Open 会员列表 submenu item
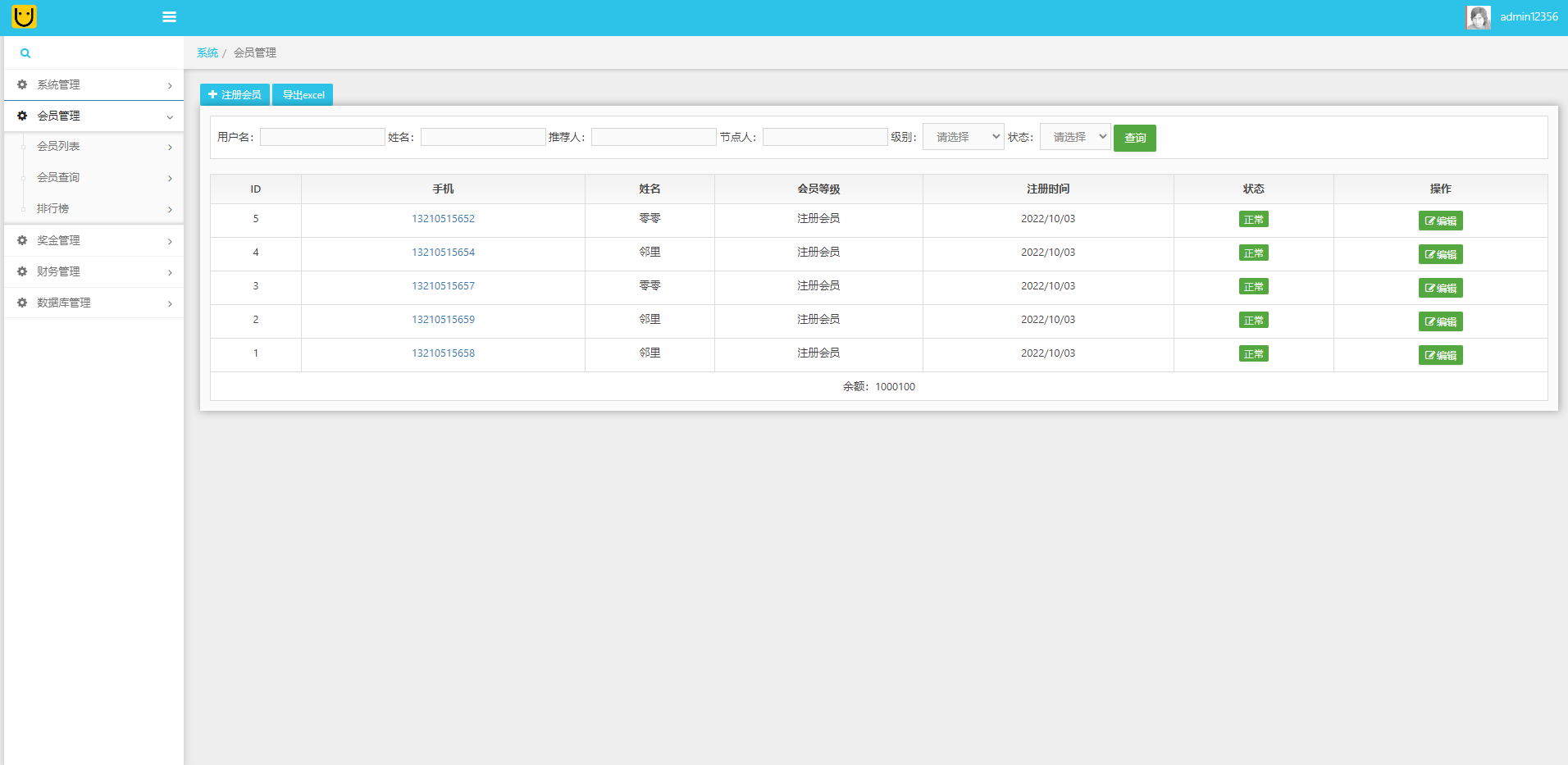This screenshot has width=1568, height=765. (59, 147)
